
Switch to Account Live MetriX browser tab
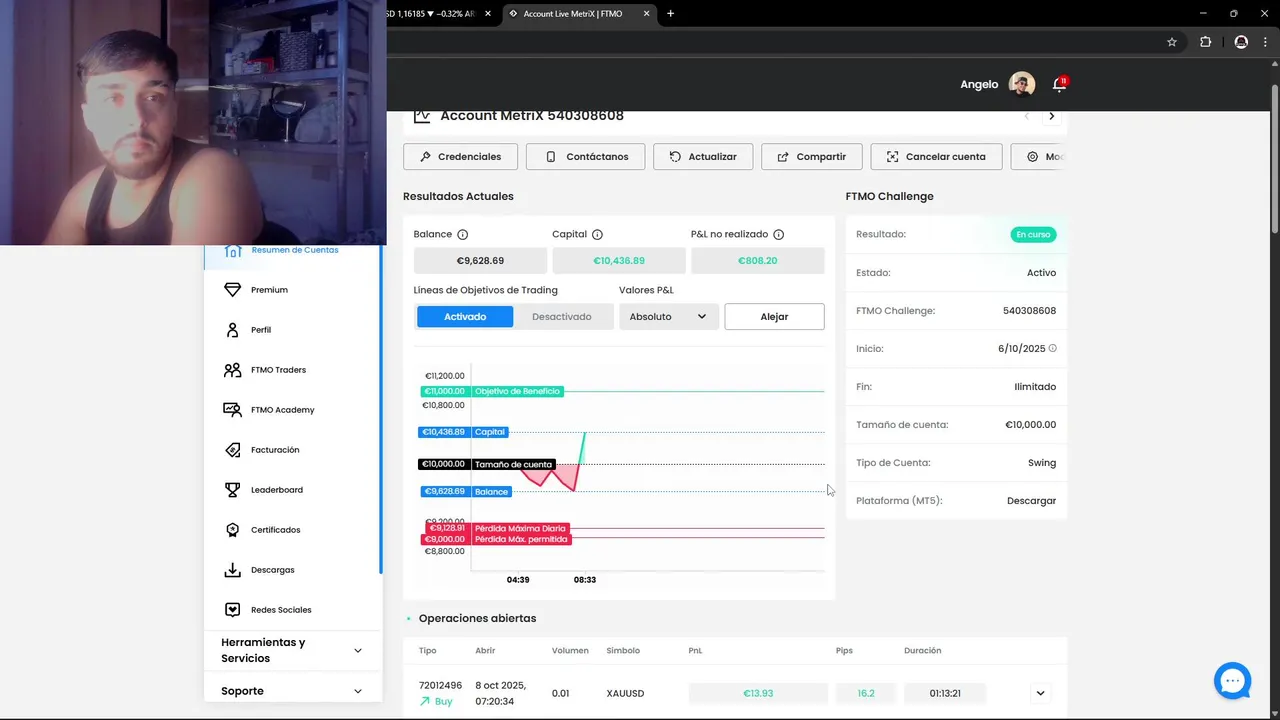coord(572,14)
